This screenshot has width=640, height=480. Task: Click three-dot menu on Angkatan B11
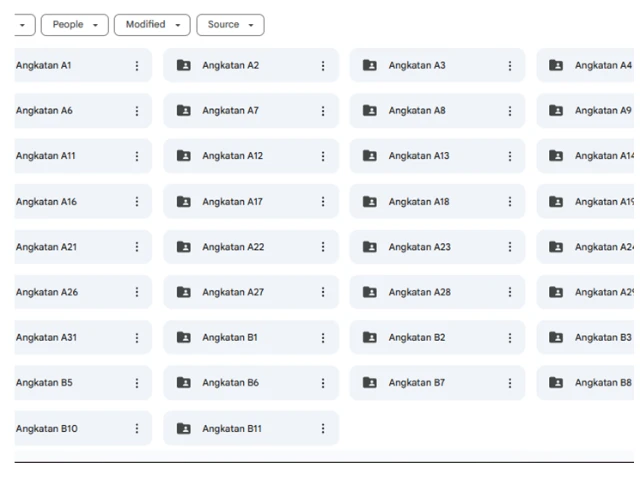point(323,429)
